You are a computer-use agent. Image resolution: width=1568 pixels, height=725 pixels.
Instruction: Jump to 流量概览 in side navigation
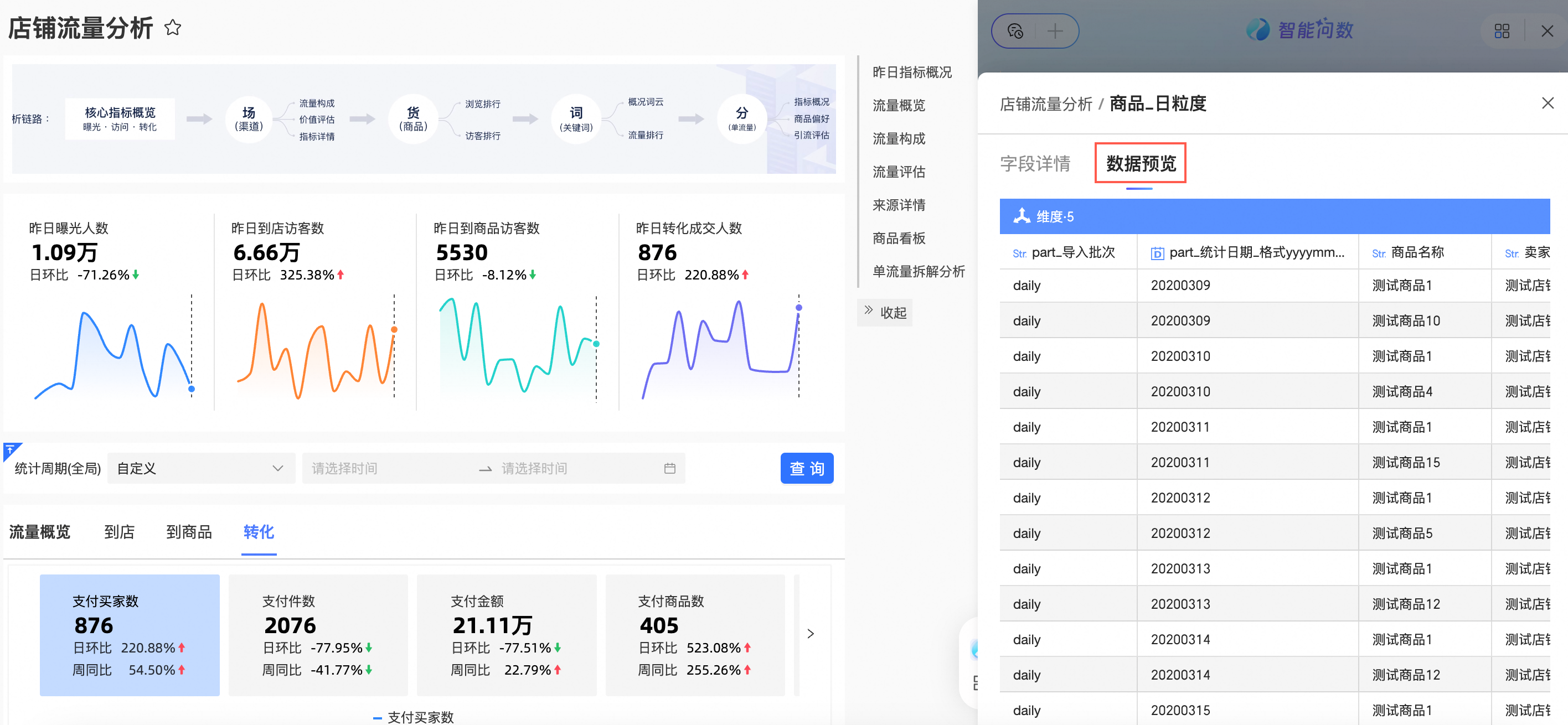click(x=899, y=105)
